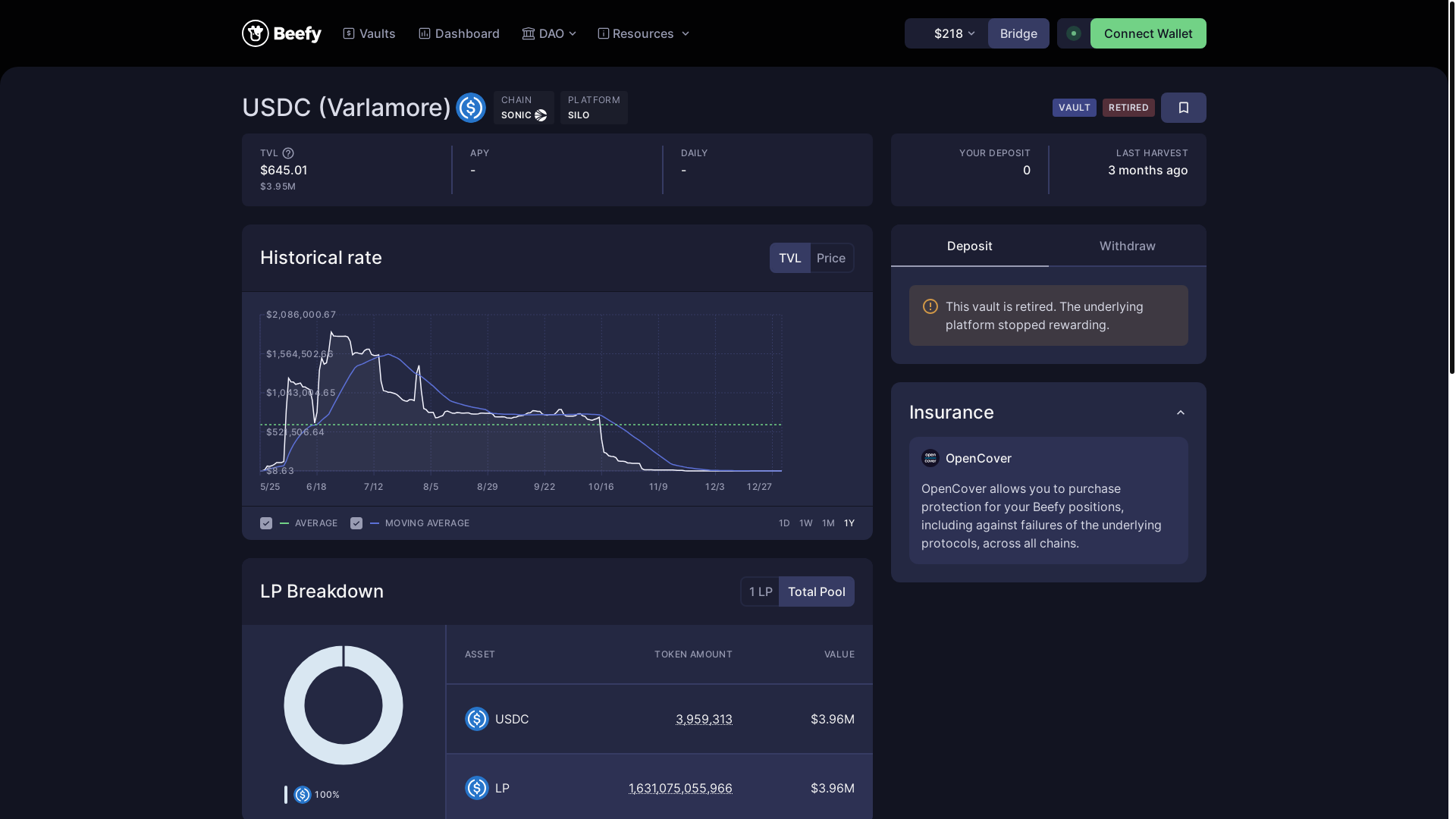Click the Sonic chain icon
This screenshot has width=1456, height=819.
[541, 115]
